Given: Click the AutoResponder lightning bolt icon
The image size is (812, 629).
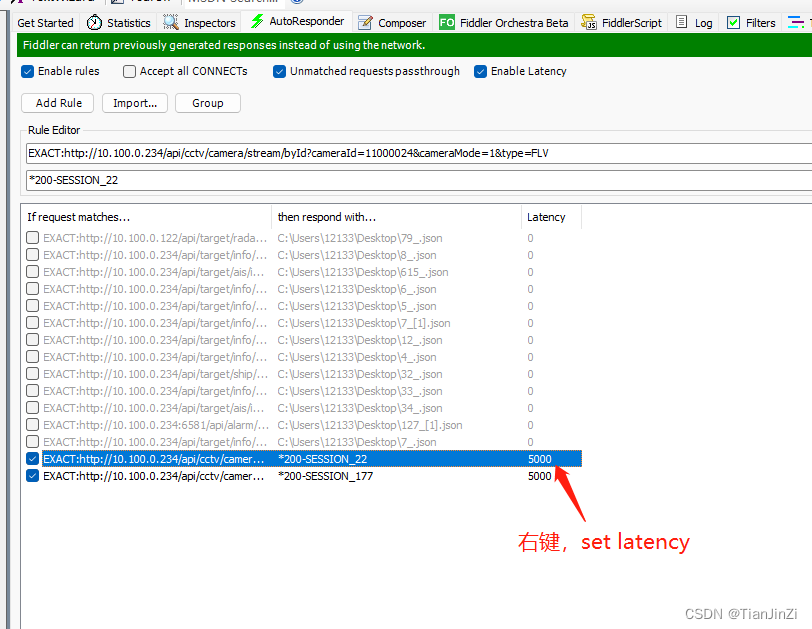Looking at the screenshot, I should point(257,21).
